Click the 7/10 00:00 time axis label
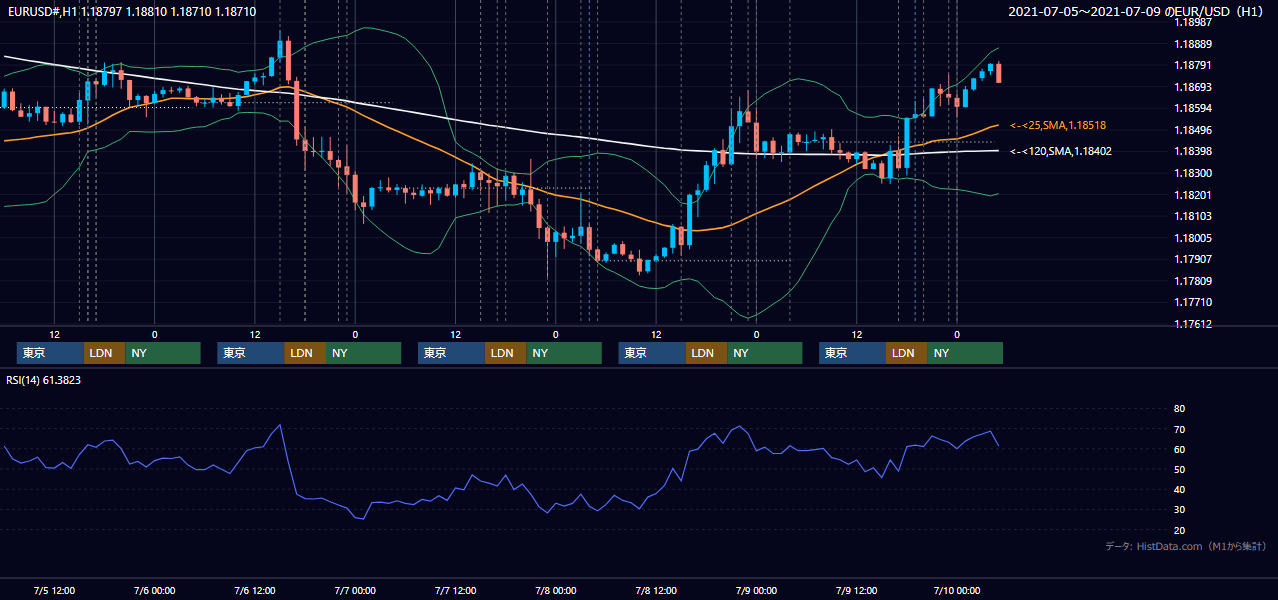1278x600 pixels. pos(957,590)
